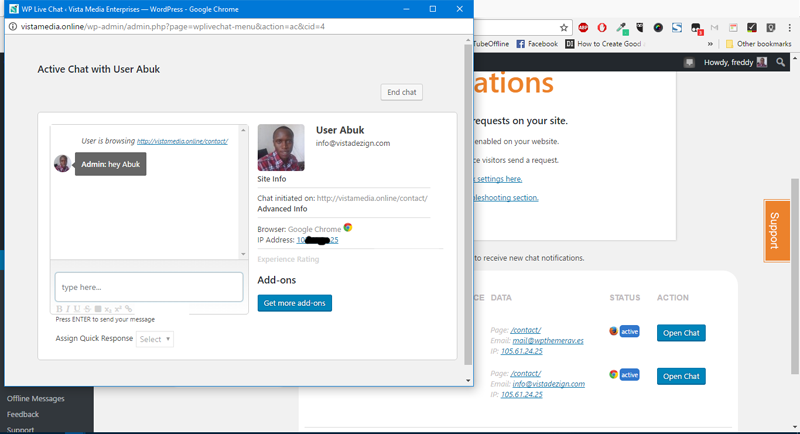Click the insert link icon below message box
Screen dimensions: 800x434
click(x=128, y=309)
